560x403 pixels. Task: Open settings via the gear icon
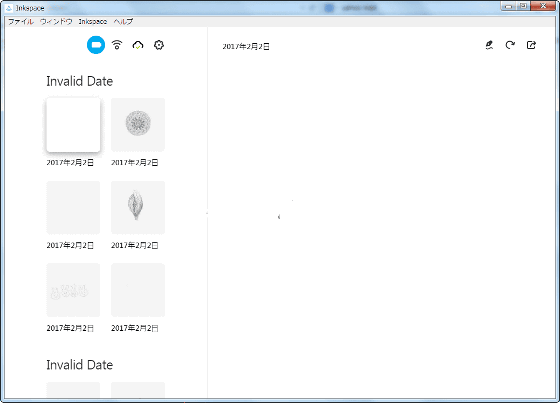(159, 45)
